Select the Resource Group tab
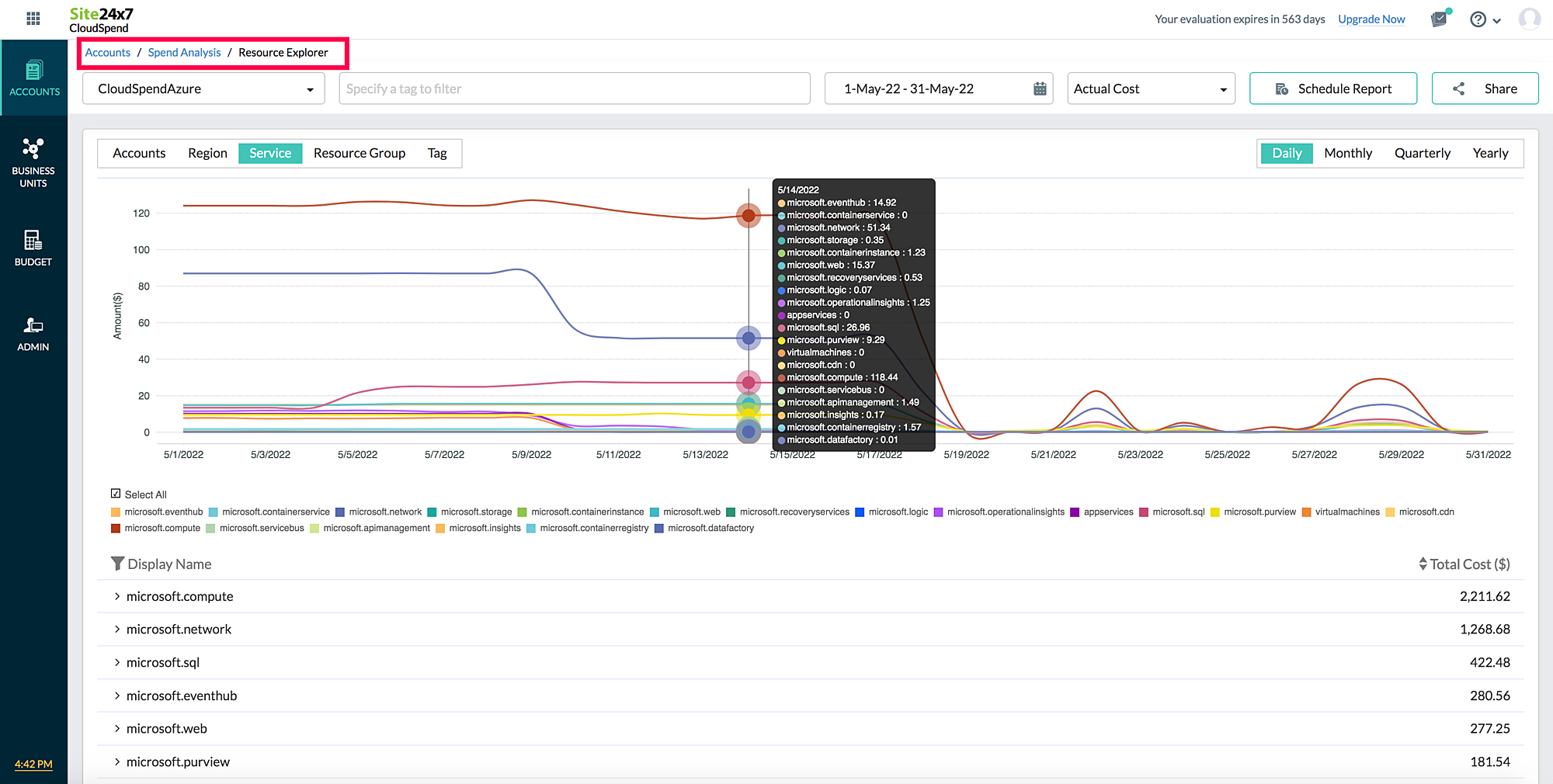 (x=359, y=153)
